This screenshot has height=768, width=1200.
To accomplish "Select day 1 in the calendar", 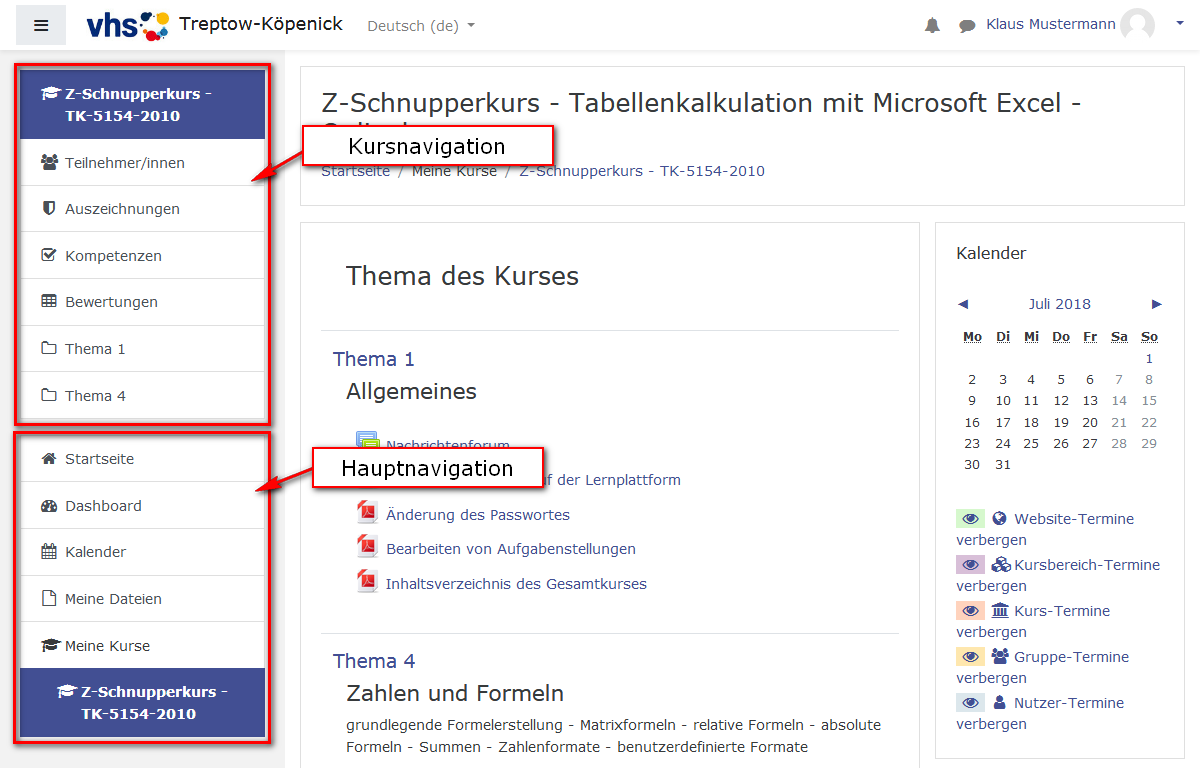I will coord(1150,358).
